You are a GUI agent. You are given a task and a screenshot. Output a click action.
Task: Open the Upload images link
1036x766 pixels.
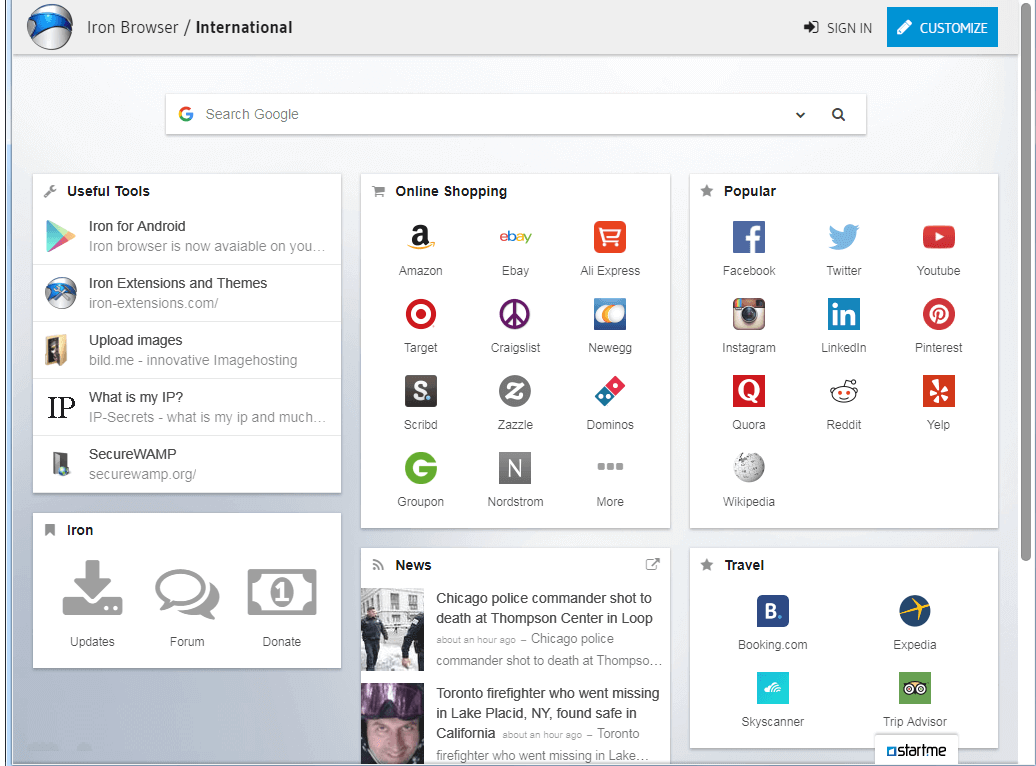click(x=187, y=350)
